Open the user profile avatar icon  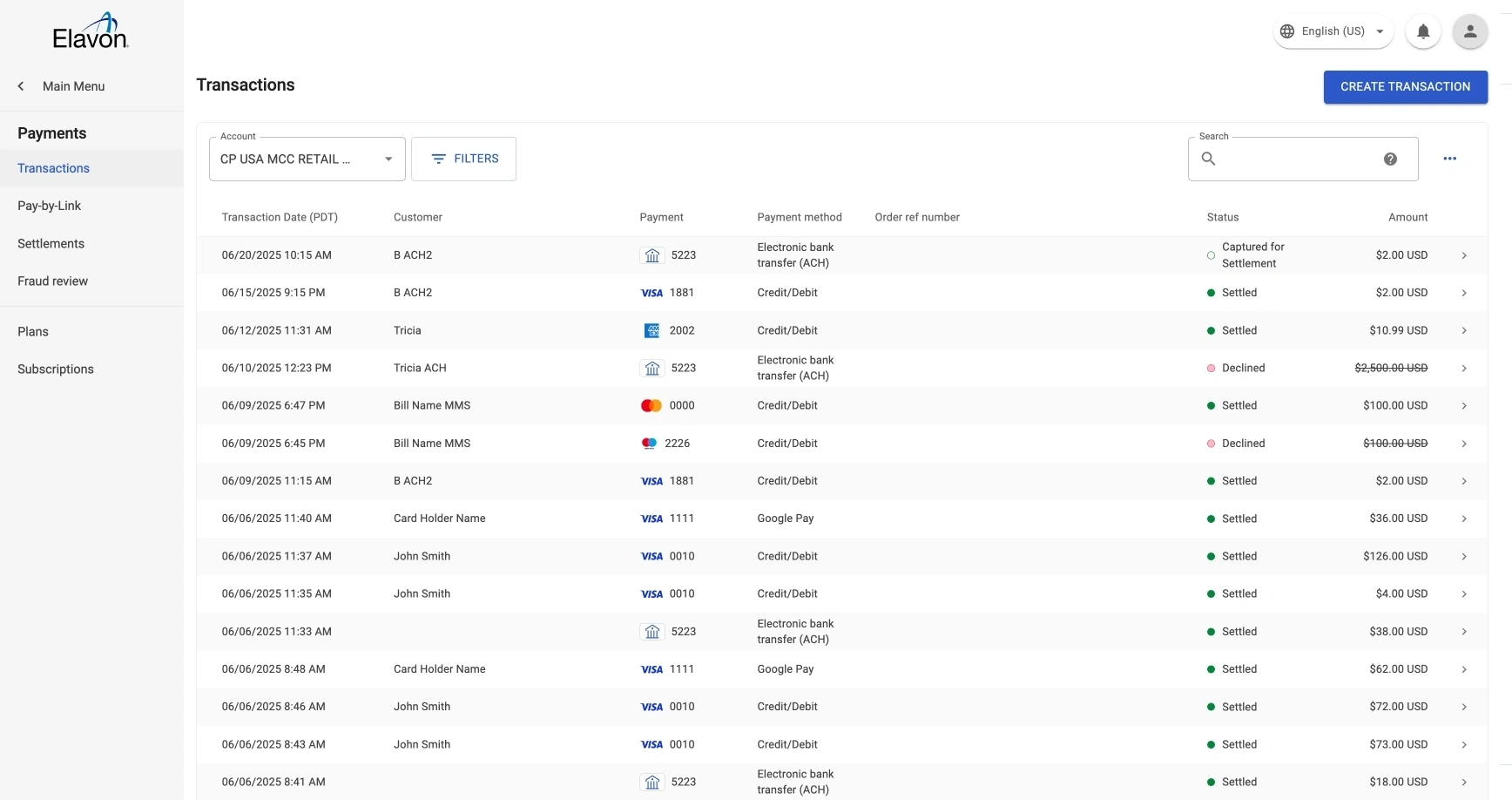click(x=1469, y=31)
